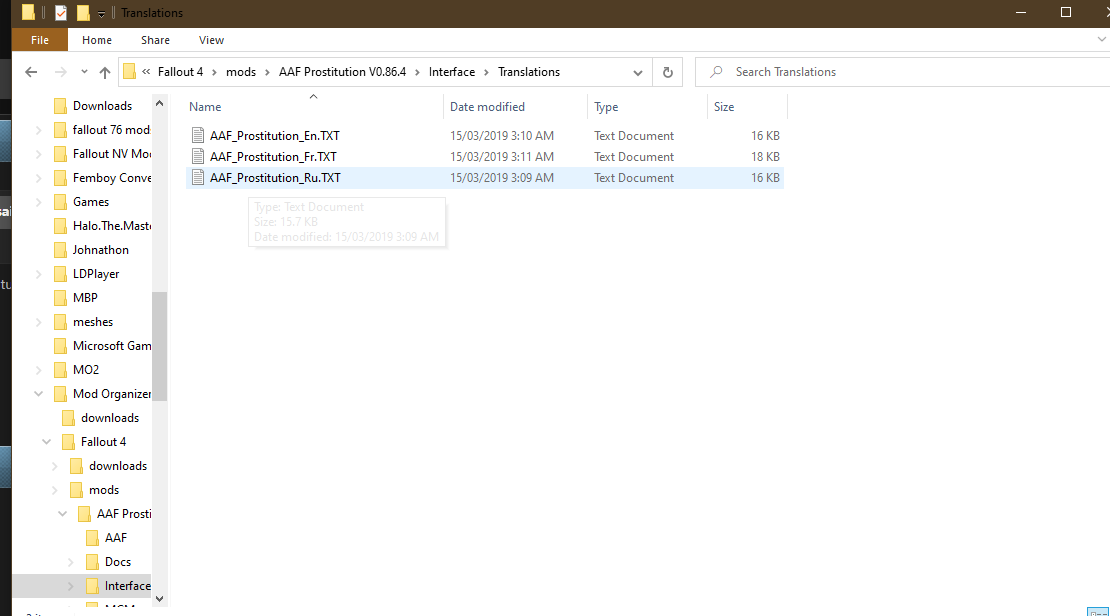
Task: Click mods in the address breadcrumb
Action: [x=241, y=72]
